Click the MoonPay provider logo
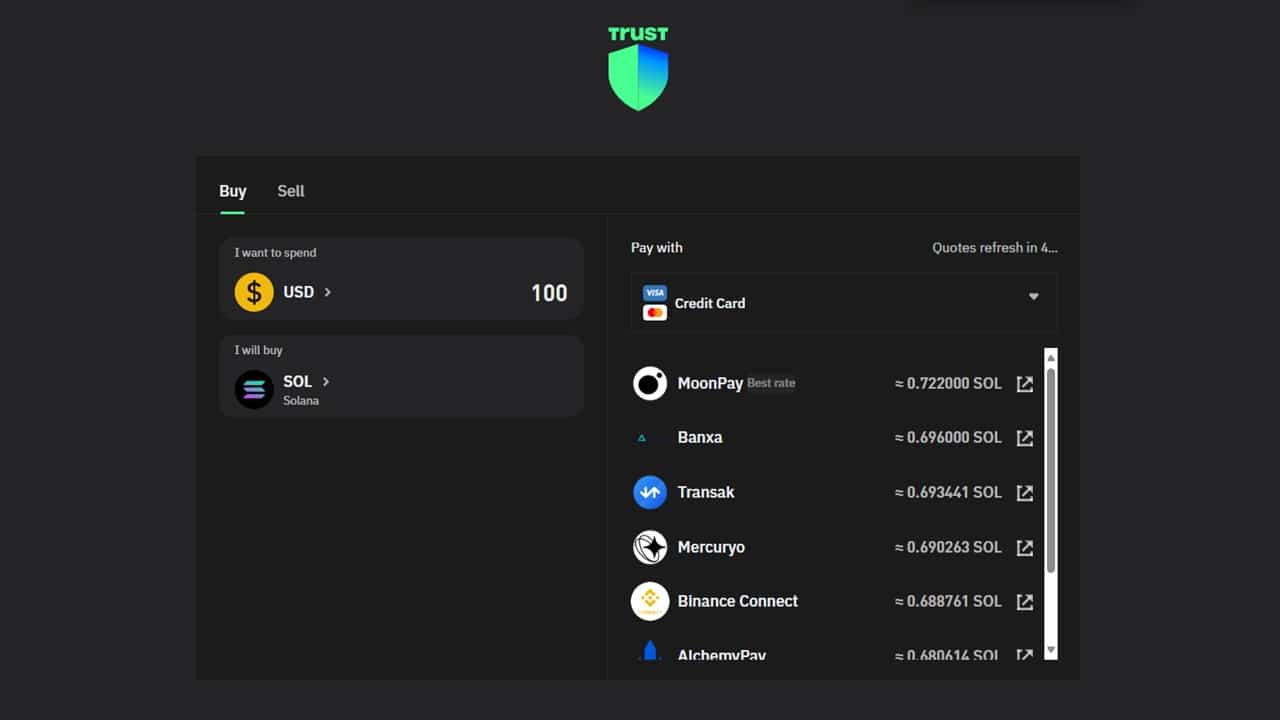This screenshot has height=720, width=1280. pos(650,383)
